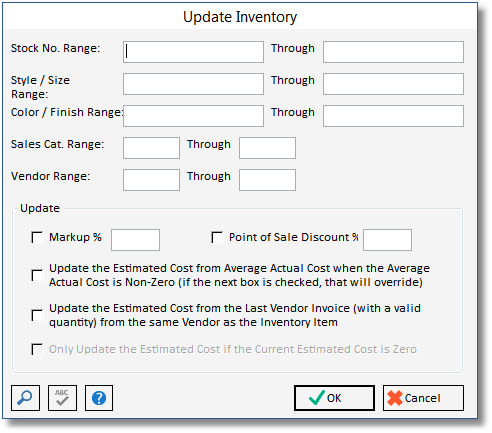Focus the Style / Size Range start field
Viewport: 492px width, 433px height.
coord(193,84)
